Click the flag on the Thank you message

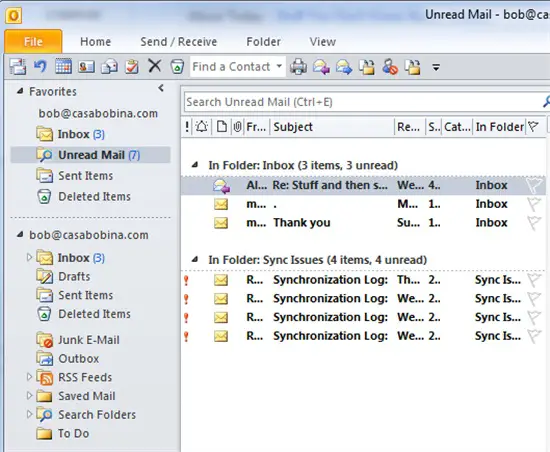pos(534,223)
